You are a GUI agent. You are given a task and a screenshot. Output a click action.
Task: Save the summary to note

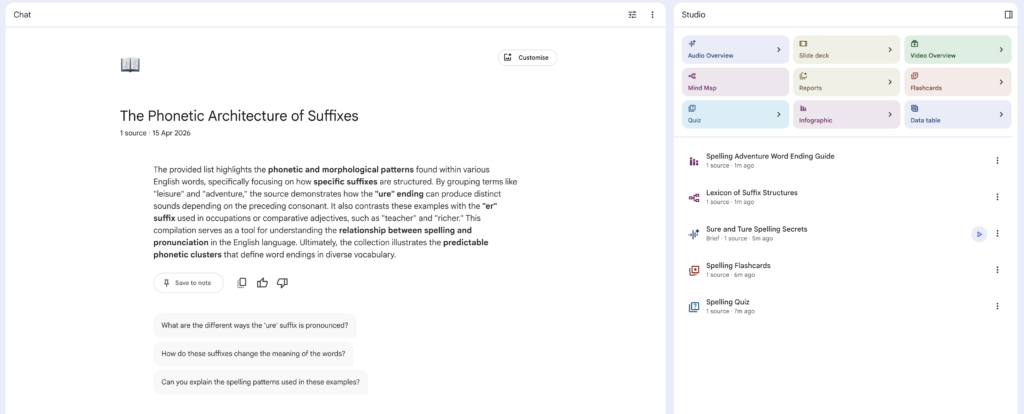coord(188,283)
